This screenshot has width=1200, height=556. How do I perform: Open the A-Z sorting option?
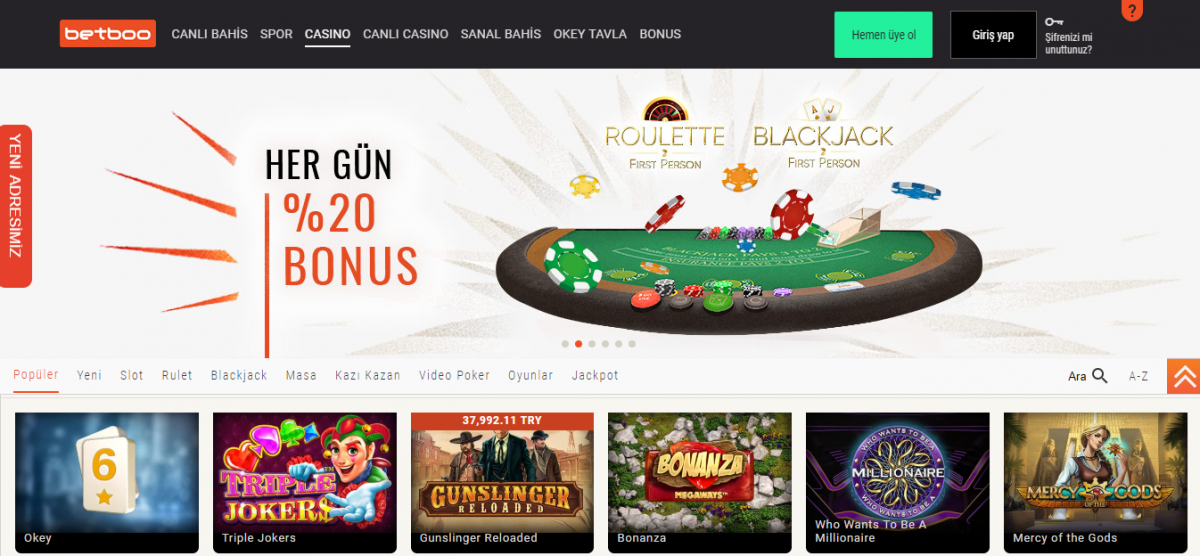point(1138,376)
